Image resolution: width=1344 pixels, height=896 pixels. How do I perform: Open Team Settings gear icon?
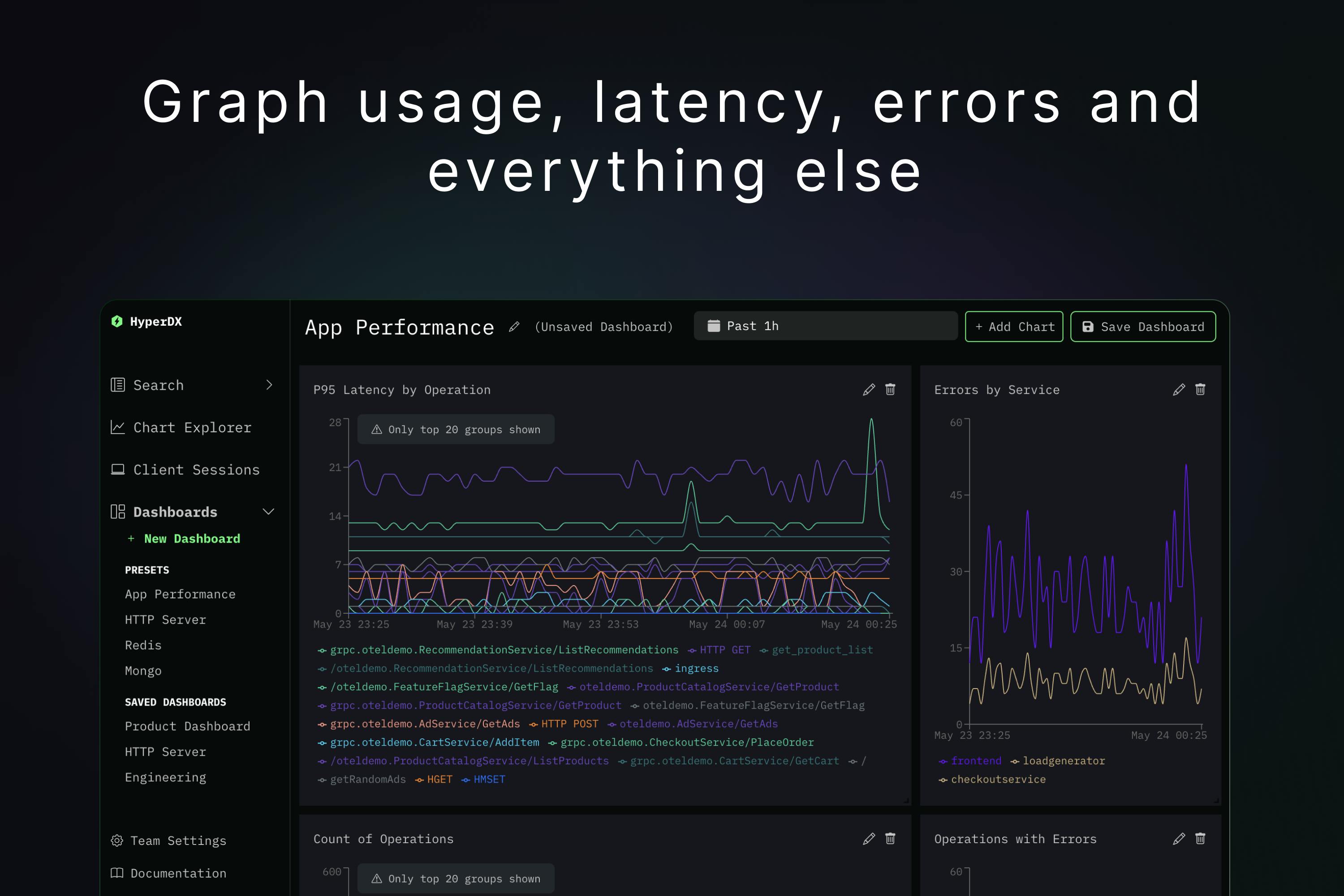click(117, 840)
